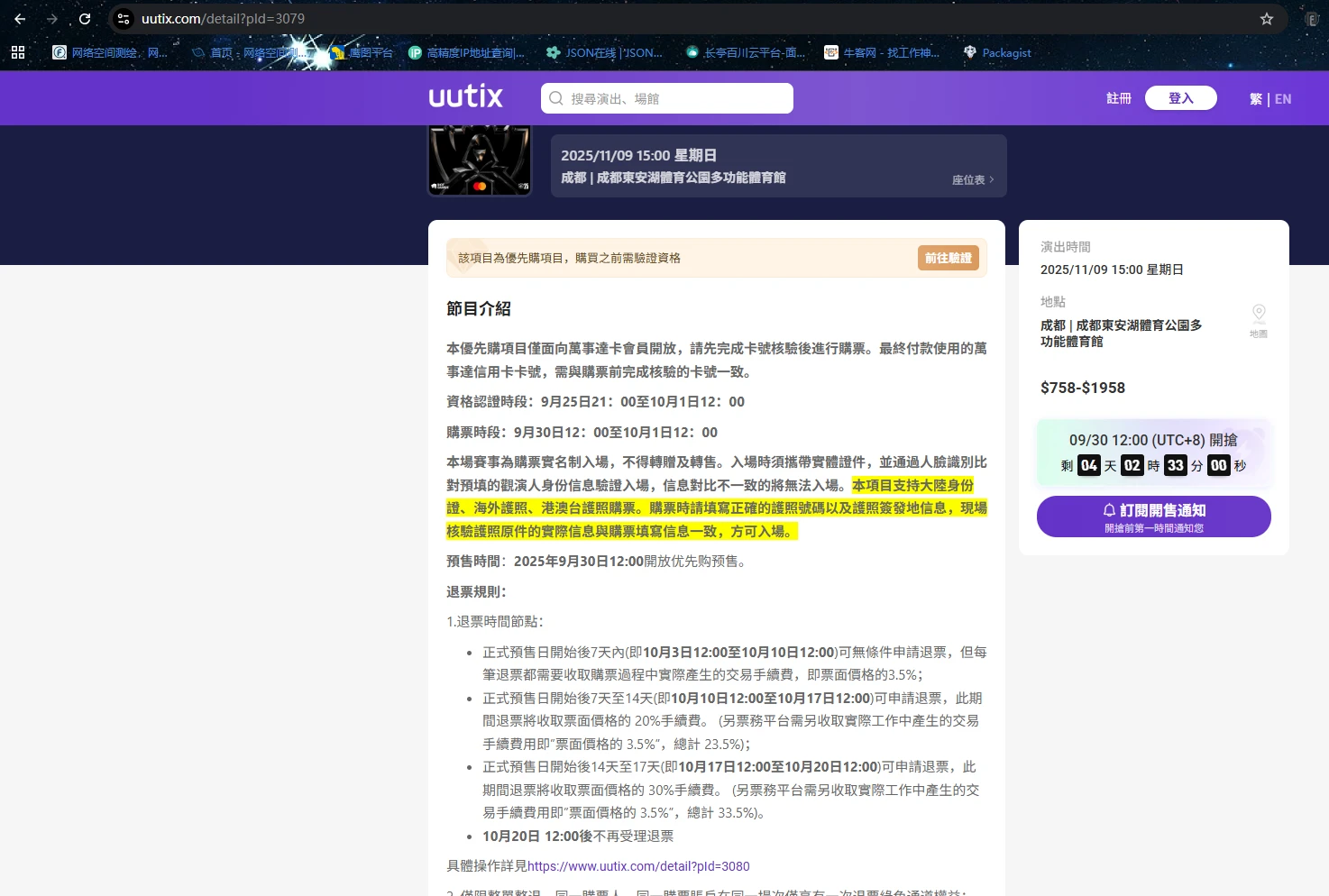Image resolution: width=1329 pixels, height=896 pixels.
Task: Focus the 搜尋演出、場館 search field
Action: point(667,98)
